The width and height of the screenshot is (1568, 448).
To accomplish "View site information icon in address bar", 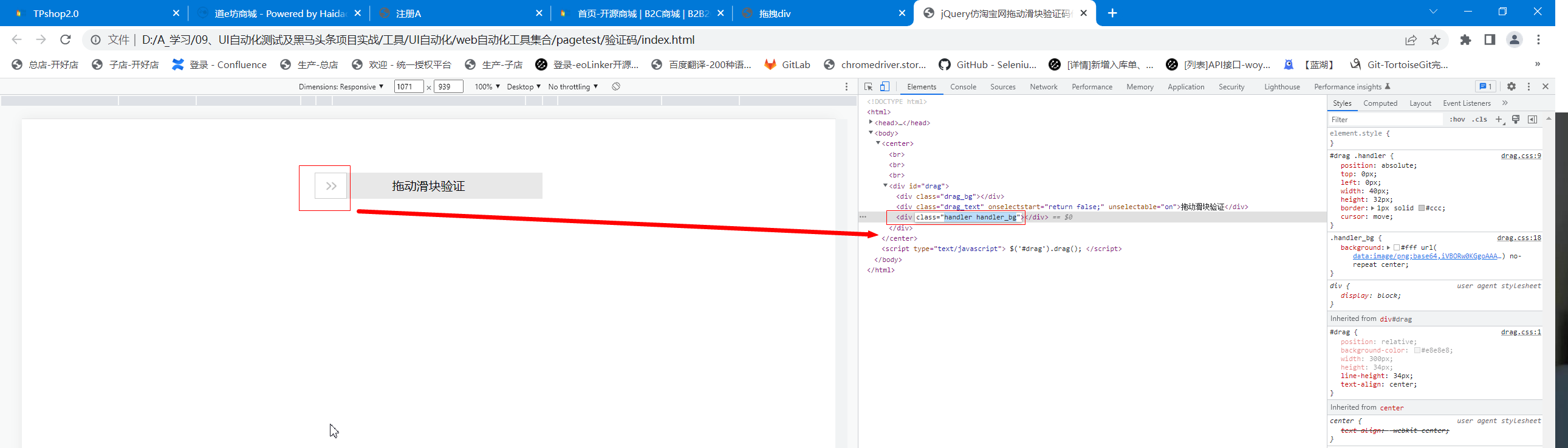I will [x=95, y=40].
